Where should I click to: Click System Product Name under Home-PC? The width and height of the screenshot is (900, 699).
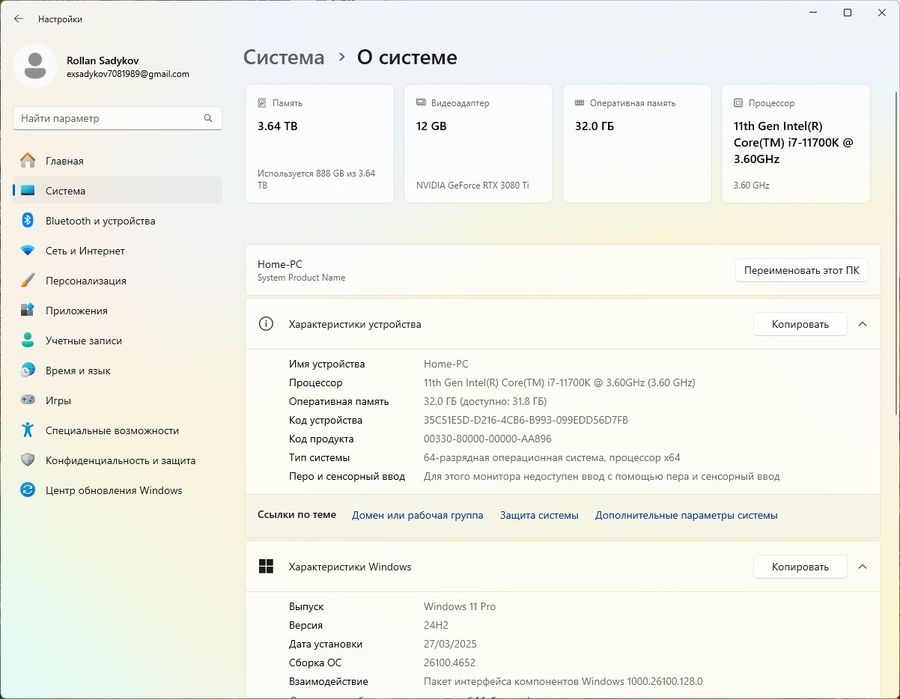click(x=301, y=278)
